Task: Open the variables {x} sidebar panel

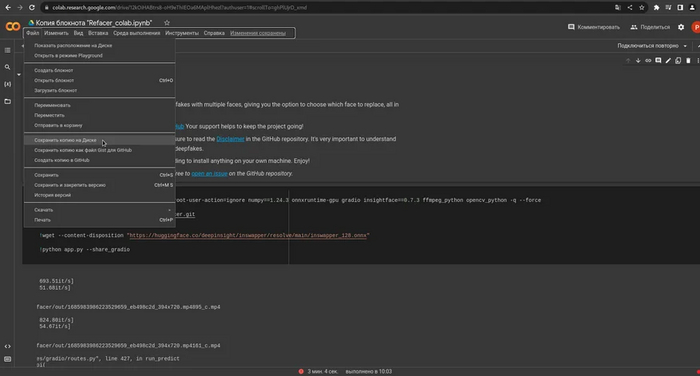Action: tap(8, 84)
